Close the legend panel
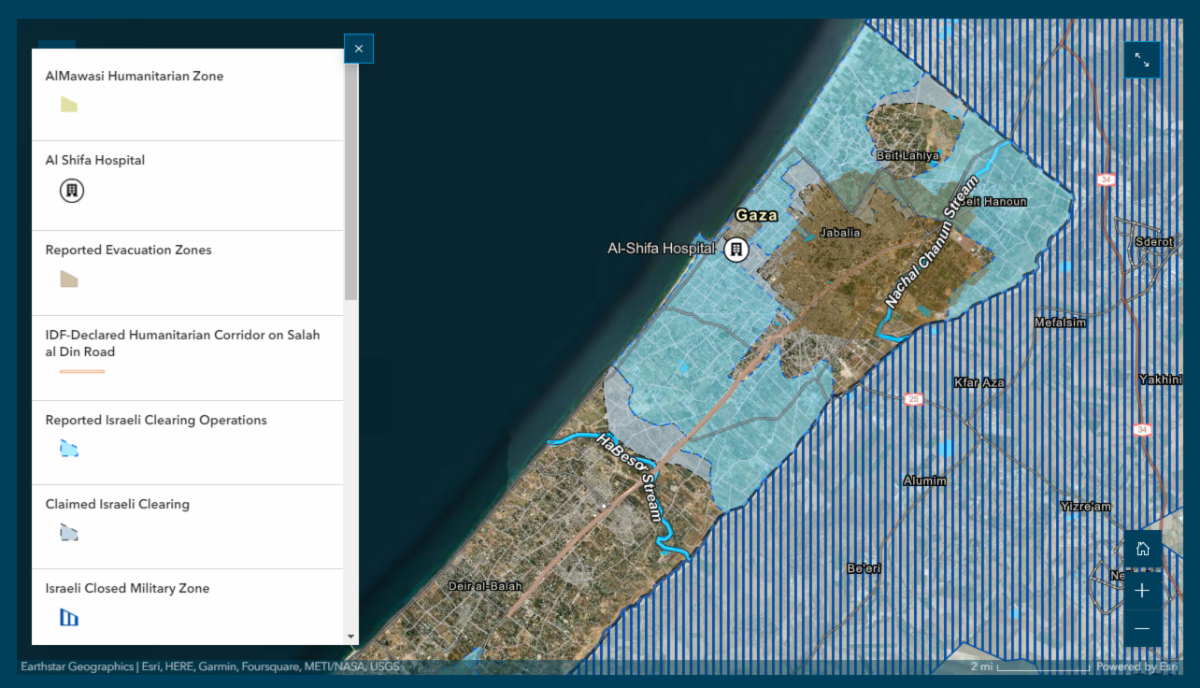Screen dimensions: 1200x688 [358, 48]
